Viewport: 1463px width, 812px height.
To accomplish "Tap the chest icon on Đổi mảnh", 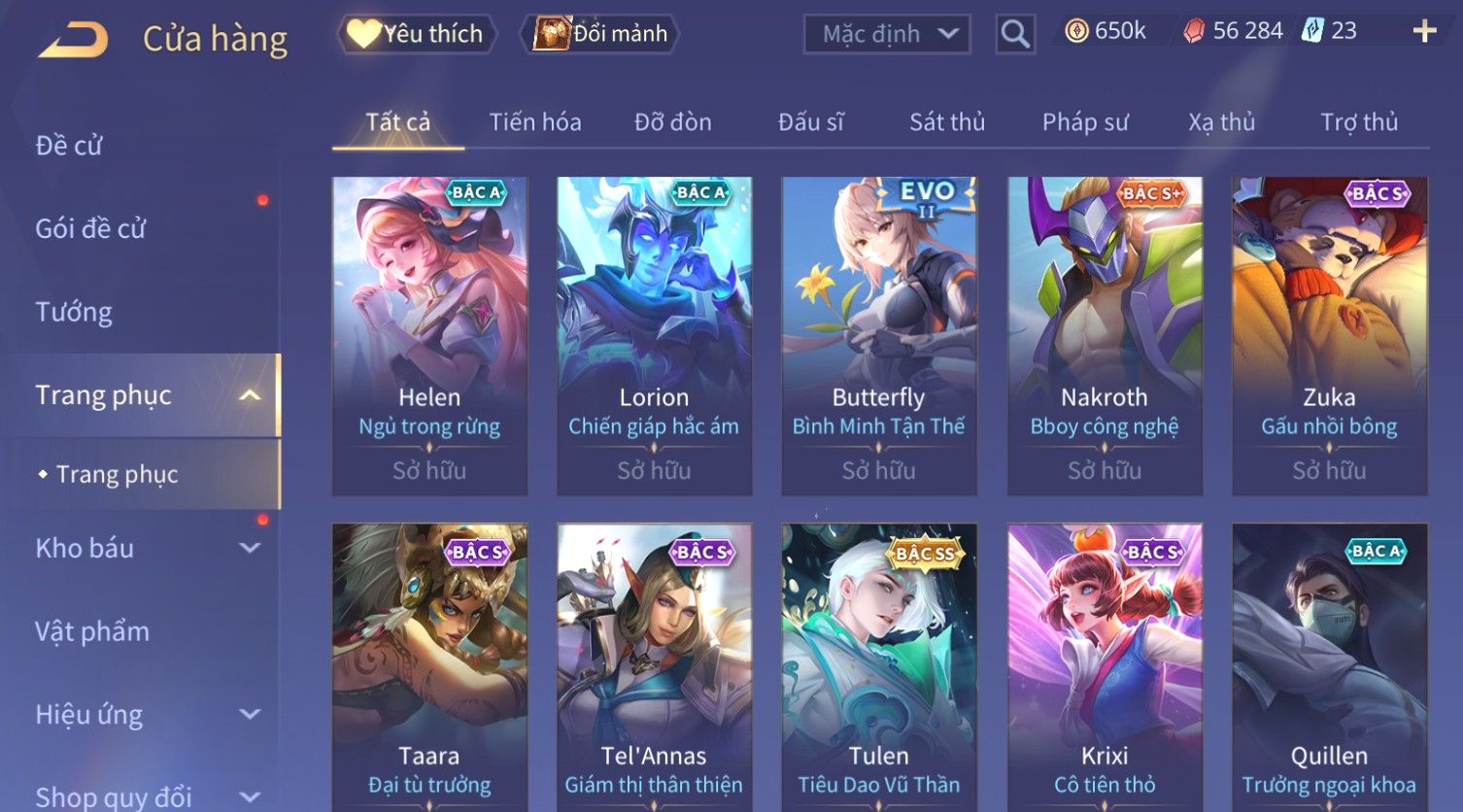I will tap(551, 34).
